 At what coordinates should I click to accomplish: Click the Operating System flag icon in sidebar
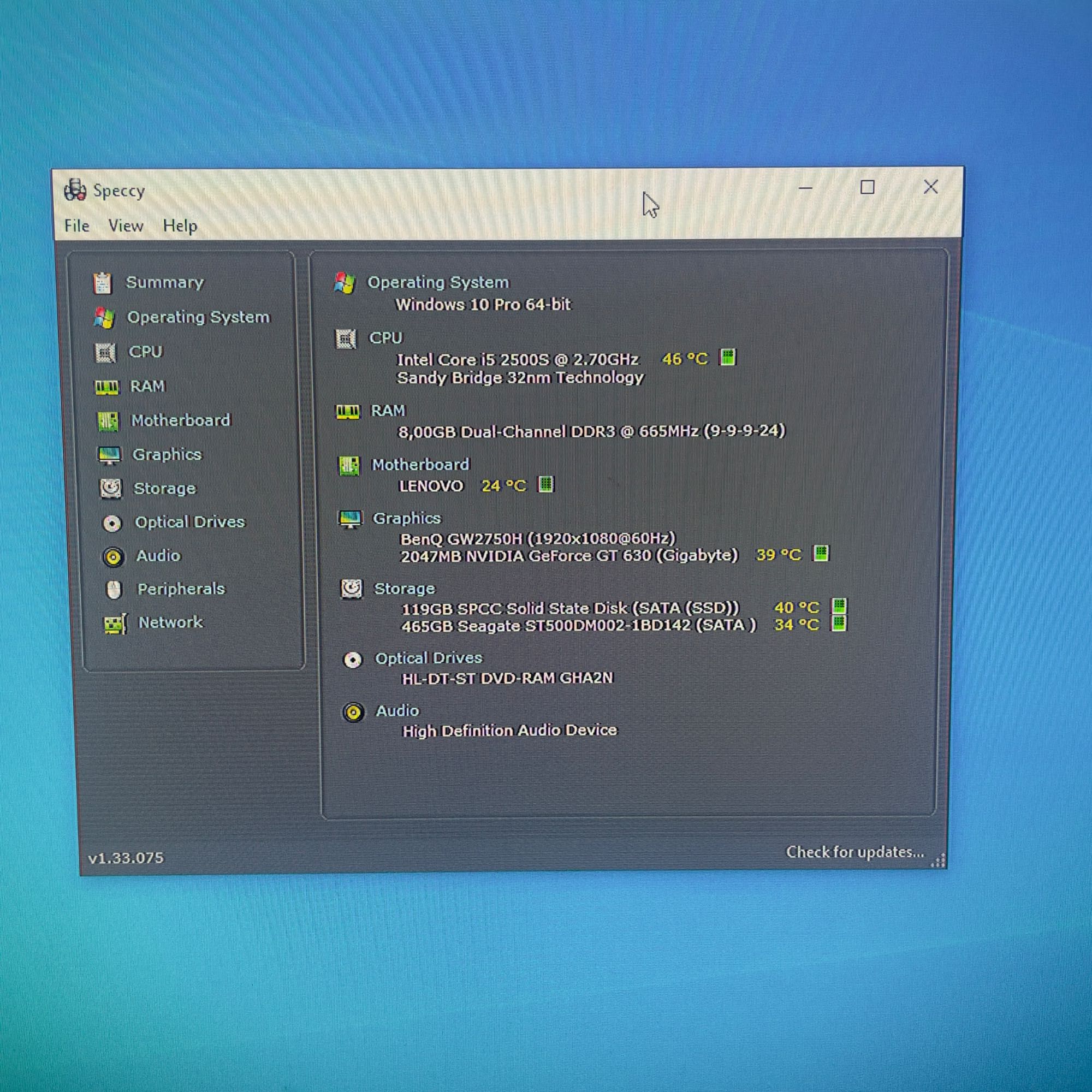(x=104, y=318)
